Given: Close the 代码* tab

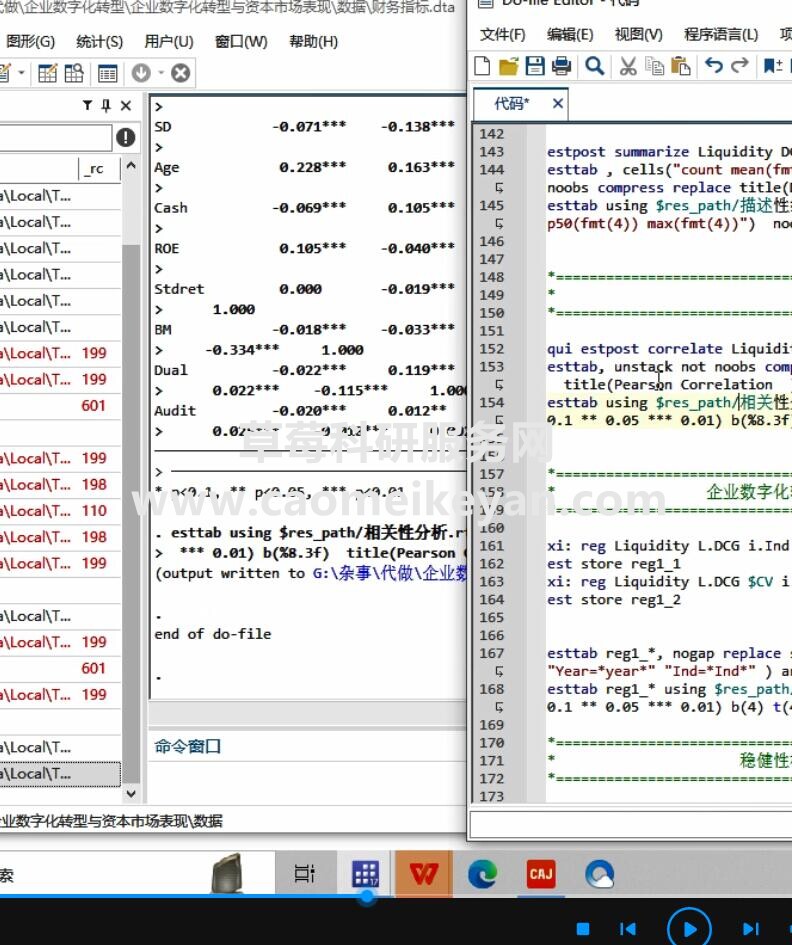Looking at the screenshot, I should point(558,104).
